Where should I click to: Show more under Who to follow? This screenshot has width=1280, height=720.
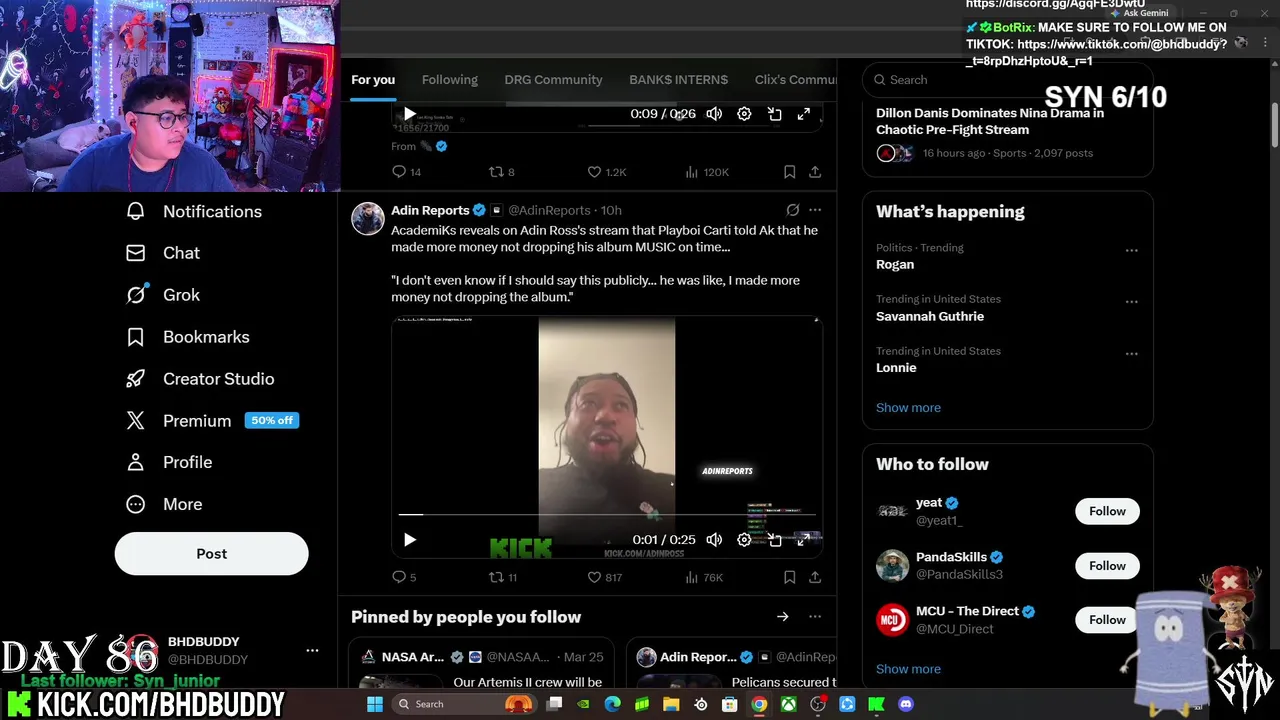(908, 669)
